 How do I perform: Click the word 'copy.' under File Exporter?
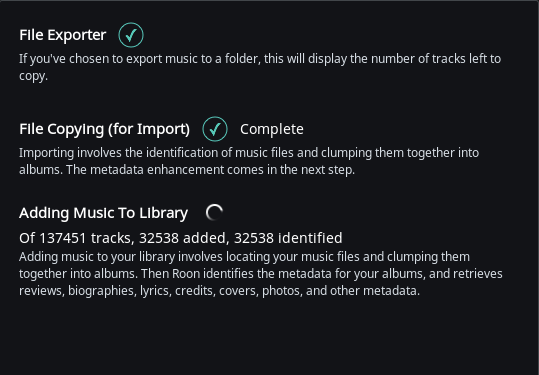pyautogui.click(x=33, y=76)
